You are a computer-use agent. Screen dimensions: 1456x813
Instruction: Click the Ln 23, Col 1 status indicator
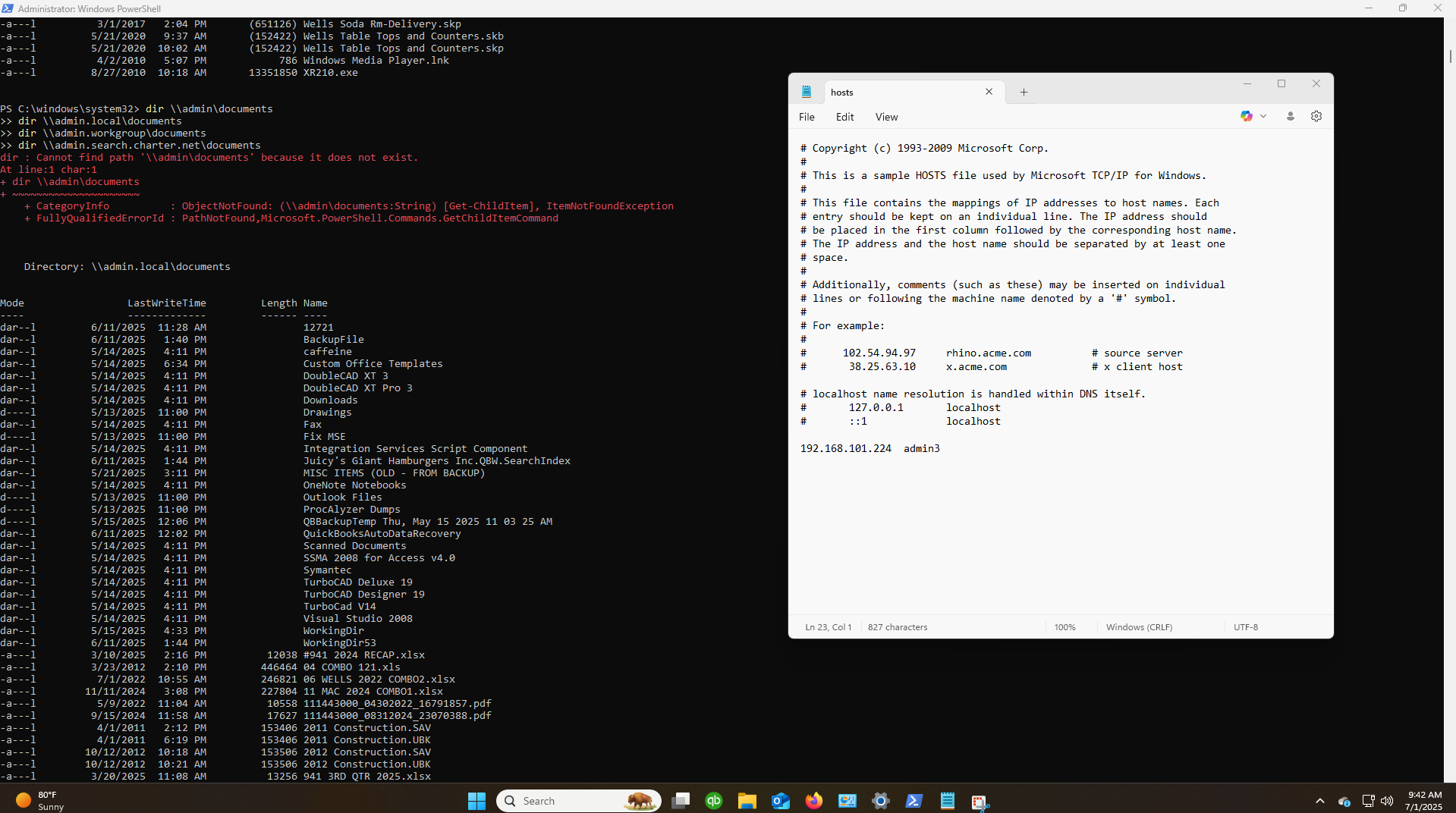(828, 627)
